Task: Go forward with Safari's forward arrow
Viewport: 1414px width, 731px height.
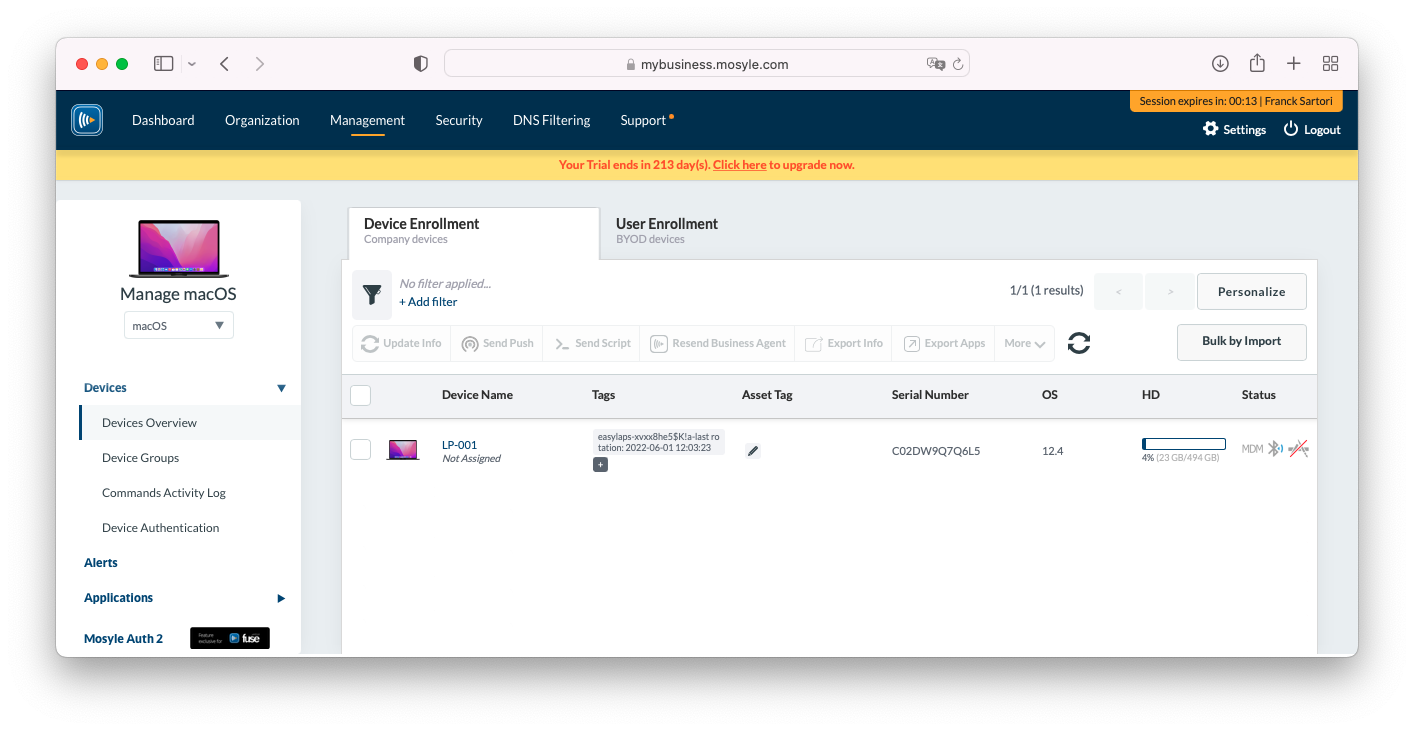Action: (260, 64)
